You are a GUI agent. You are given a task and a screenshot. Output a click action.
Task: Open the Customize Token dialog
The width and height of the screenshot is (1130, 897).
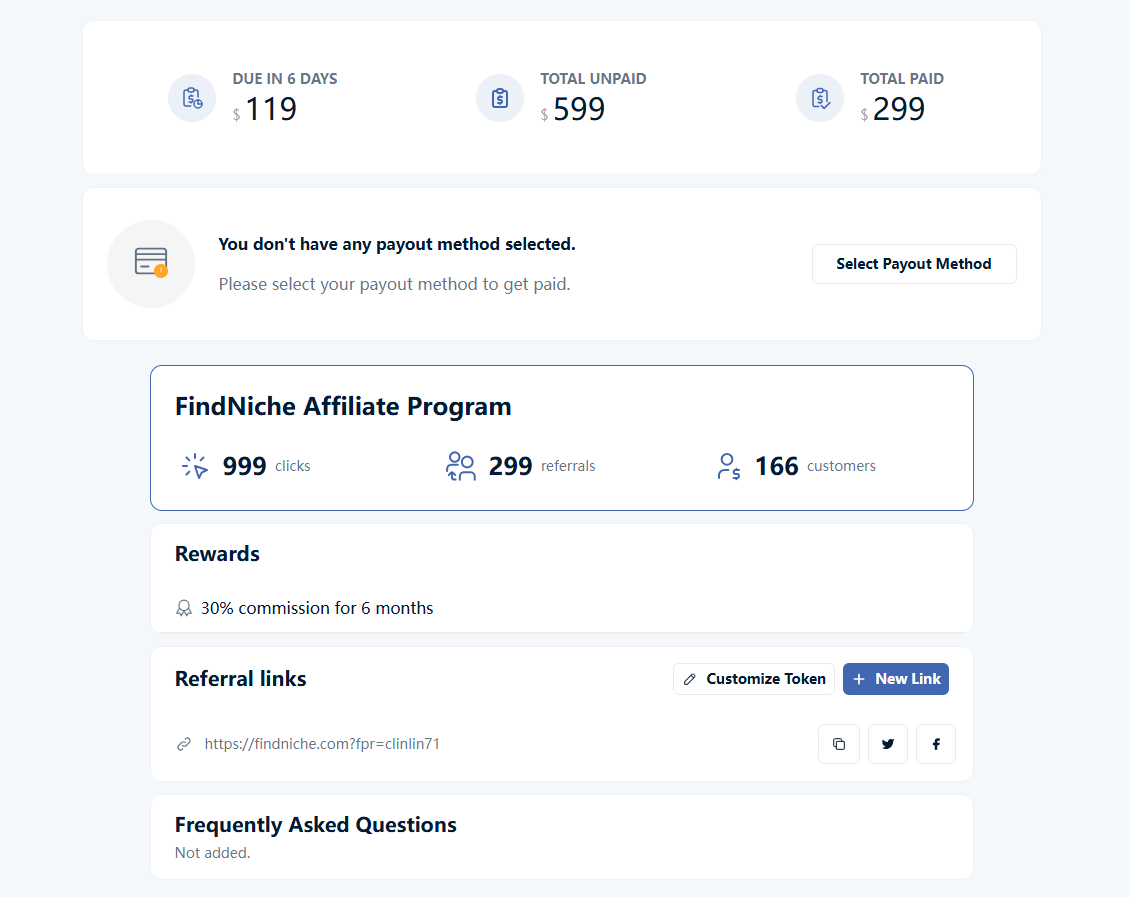tap(753, 679)
